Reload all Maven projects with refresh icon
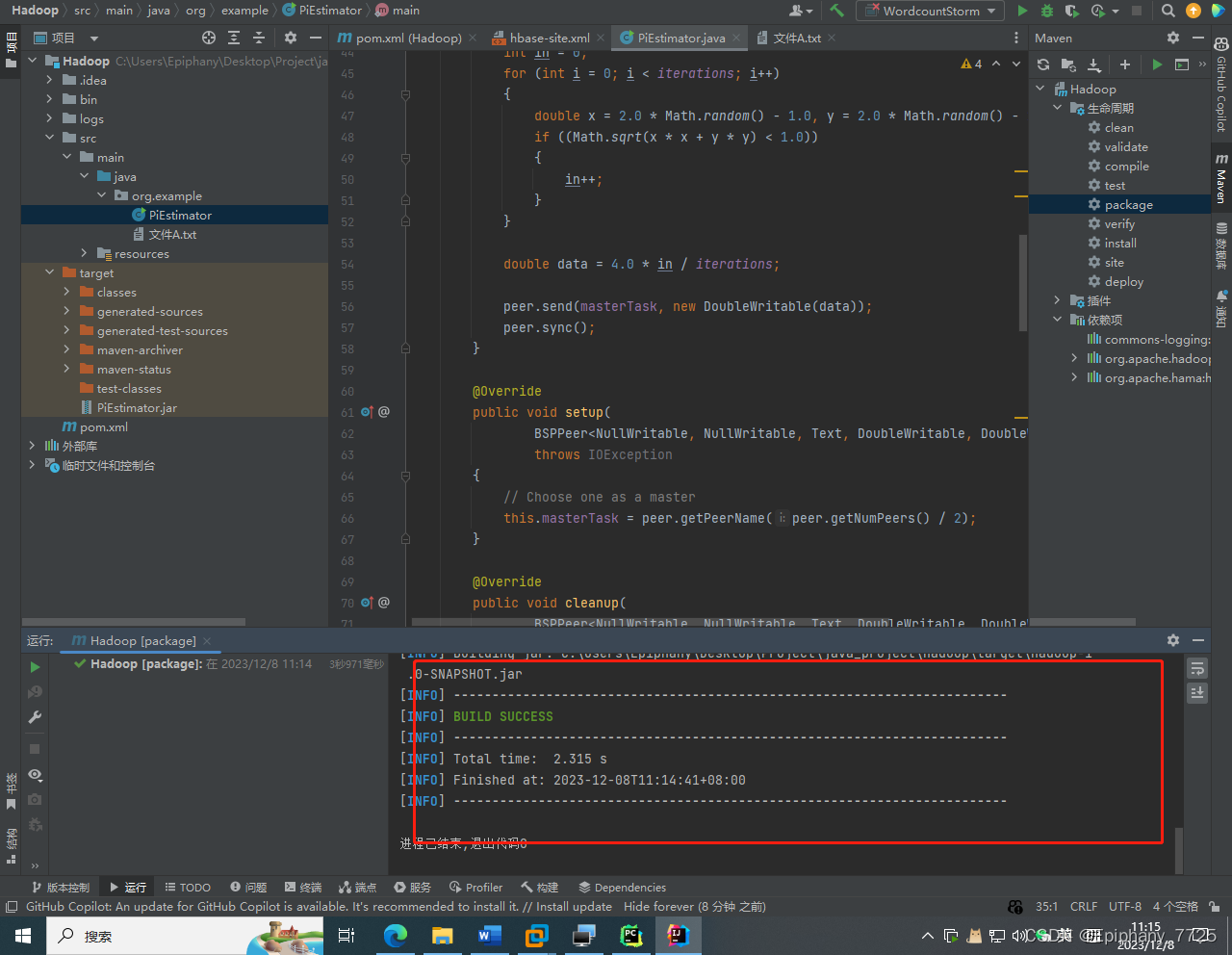The height and width of the screenshot is (955, 1232). [1043, 65]
